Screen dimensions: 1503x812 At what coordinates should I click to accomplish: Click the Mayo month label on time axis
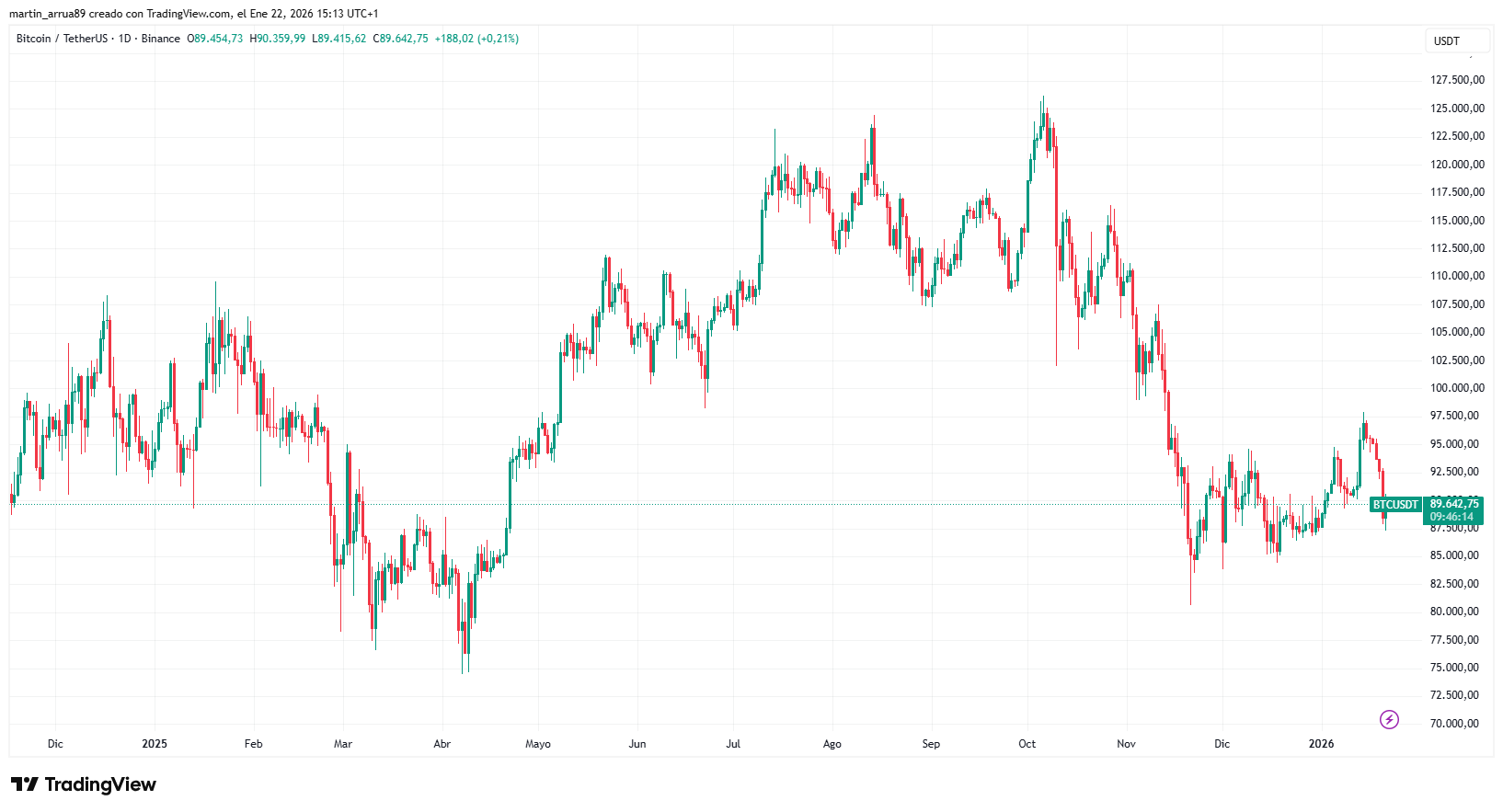tap(538, 744)
